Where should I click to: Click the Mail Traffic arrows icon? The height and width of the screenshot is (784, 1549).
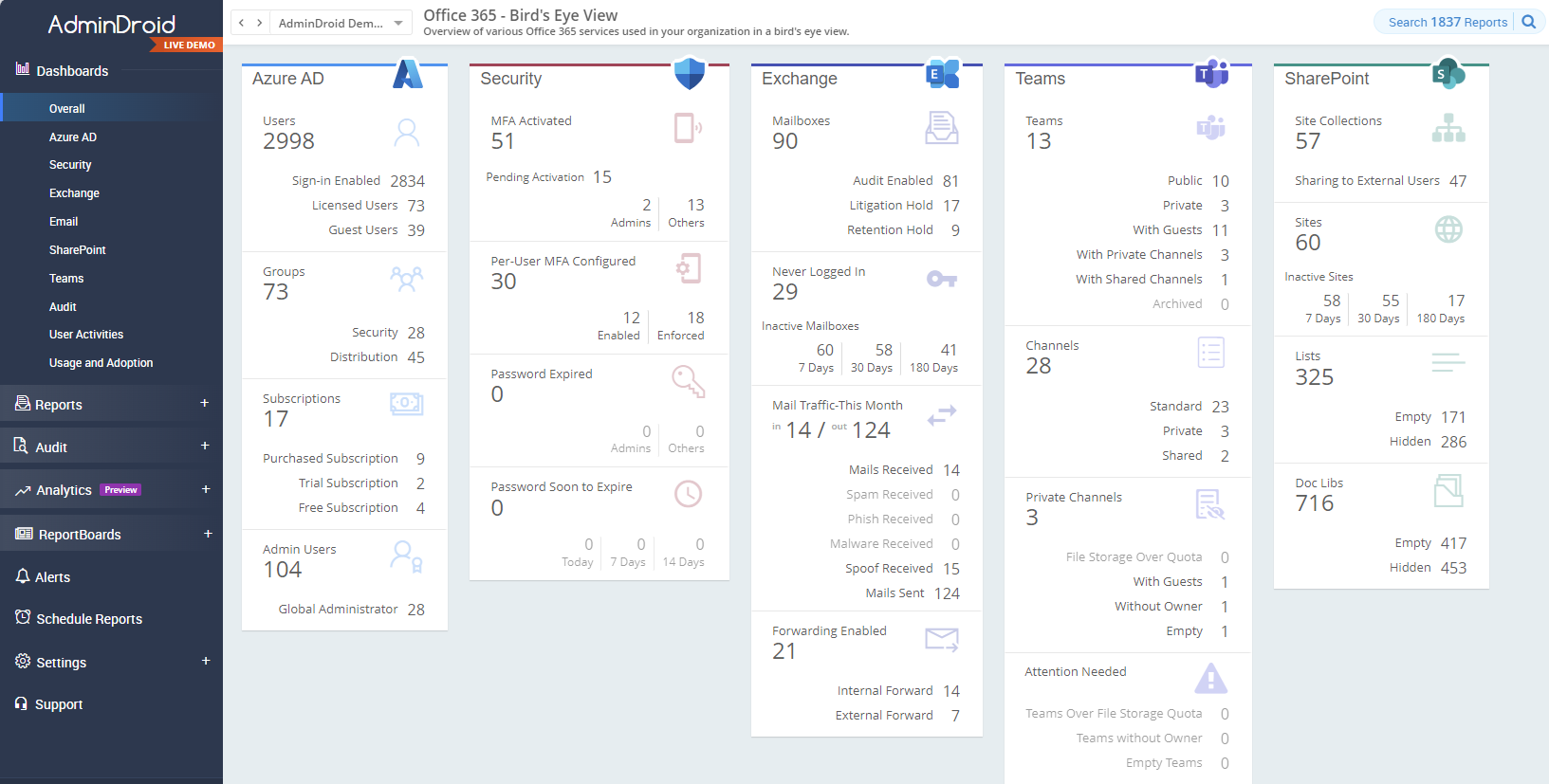coord(942,415)
